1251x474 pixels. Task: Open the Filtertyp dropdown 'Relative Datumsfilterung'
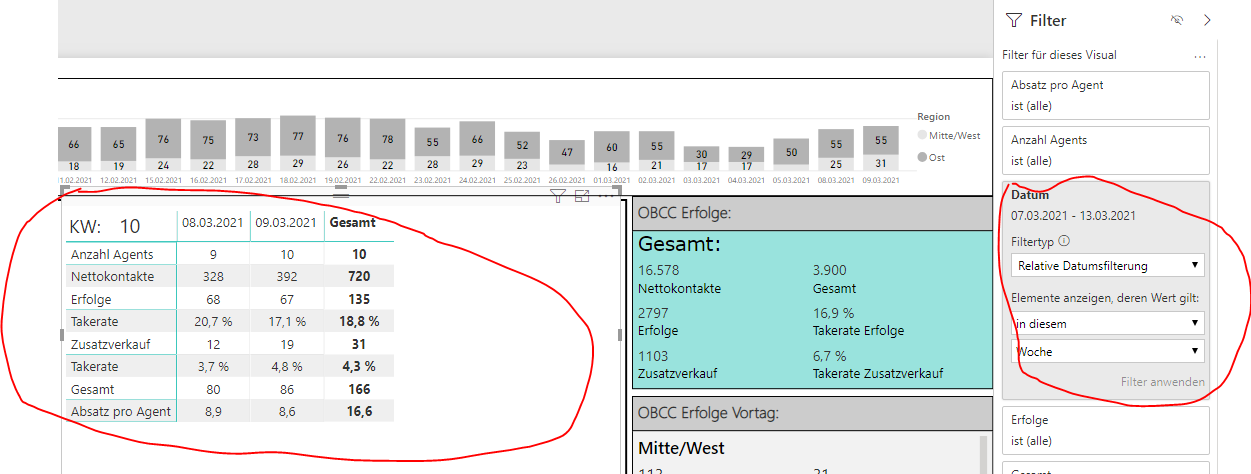coord(1108,265)
